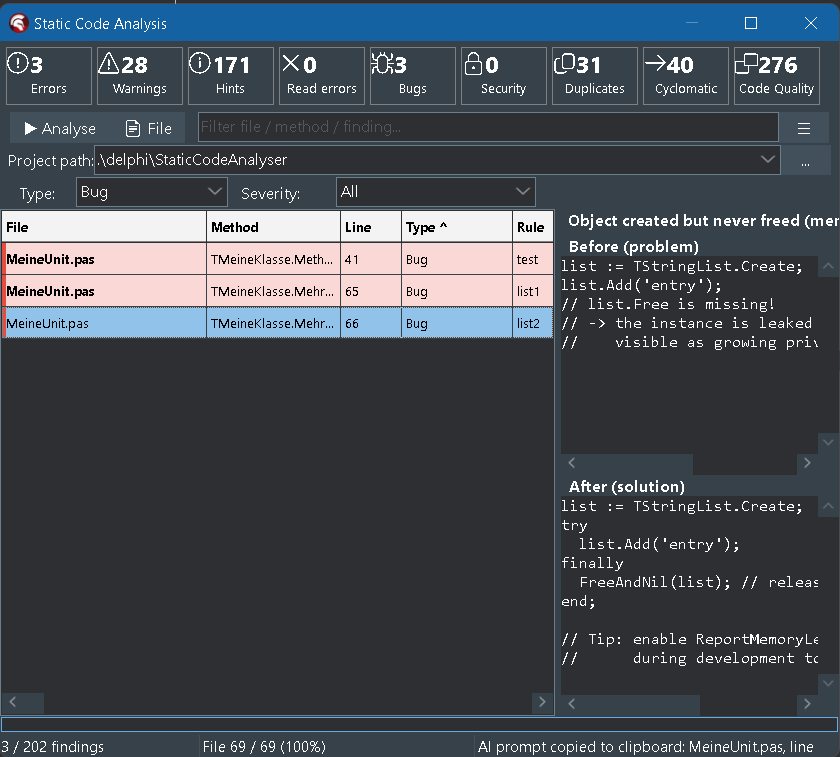Viewport: 840px width, 757px height.
Task: Open the Hints counter tile
Action: tap(231, 76)
